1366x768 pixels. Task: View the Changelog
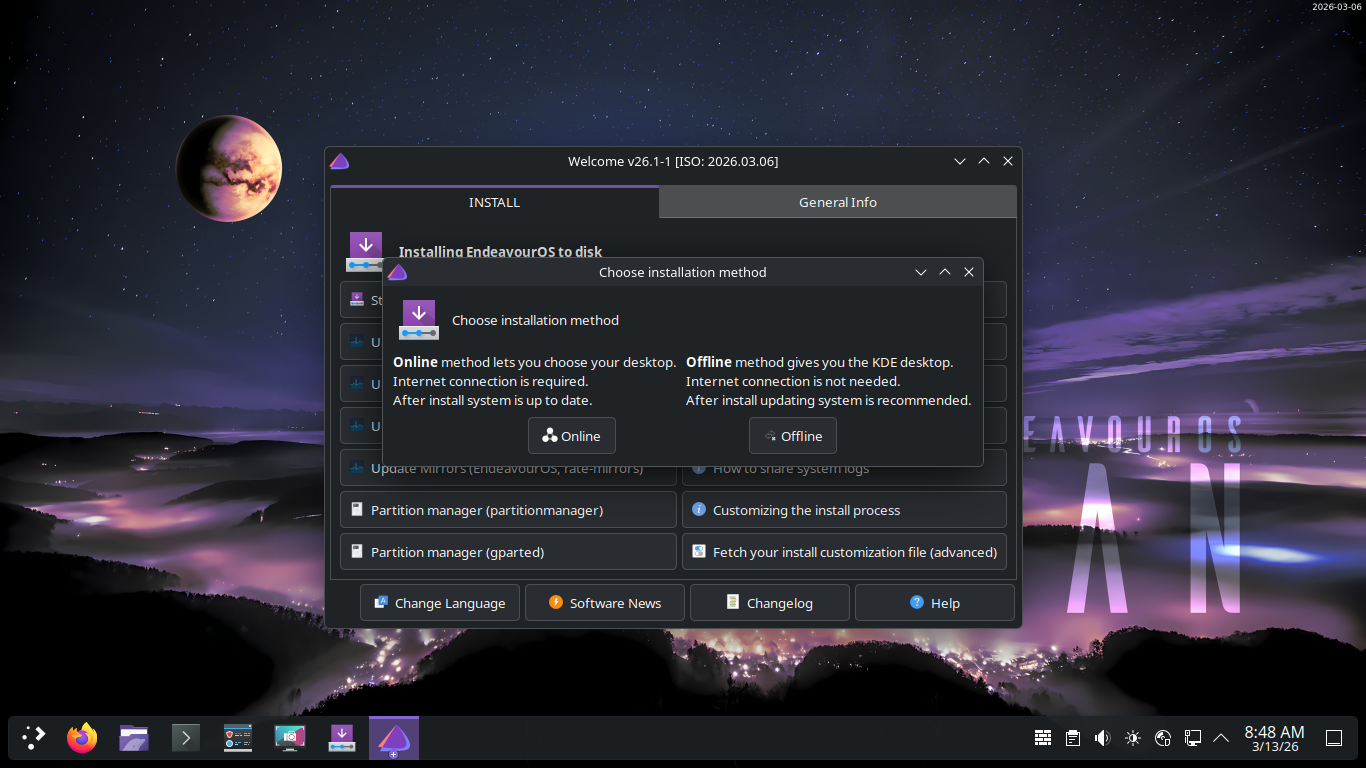(770, 603)
